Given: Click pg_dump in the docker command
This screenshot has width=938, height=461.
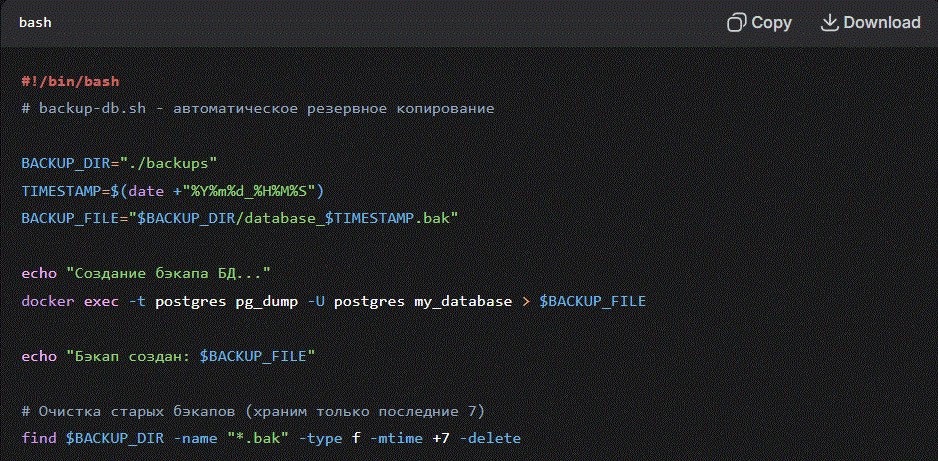Looking at the screenshot, I should point(266,301).
